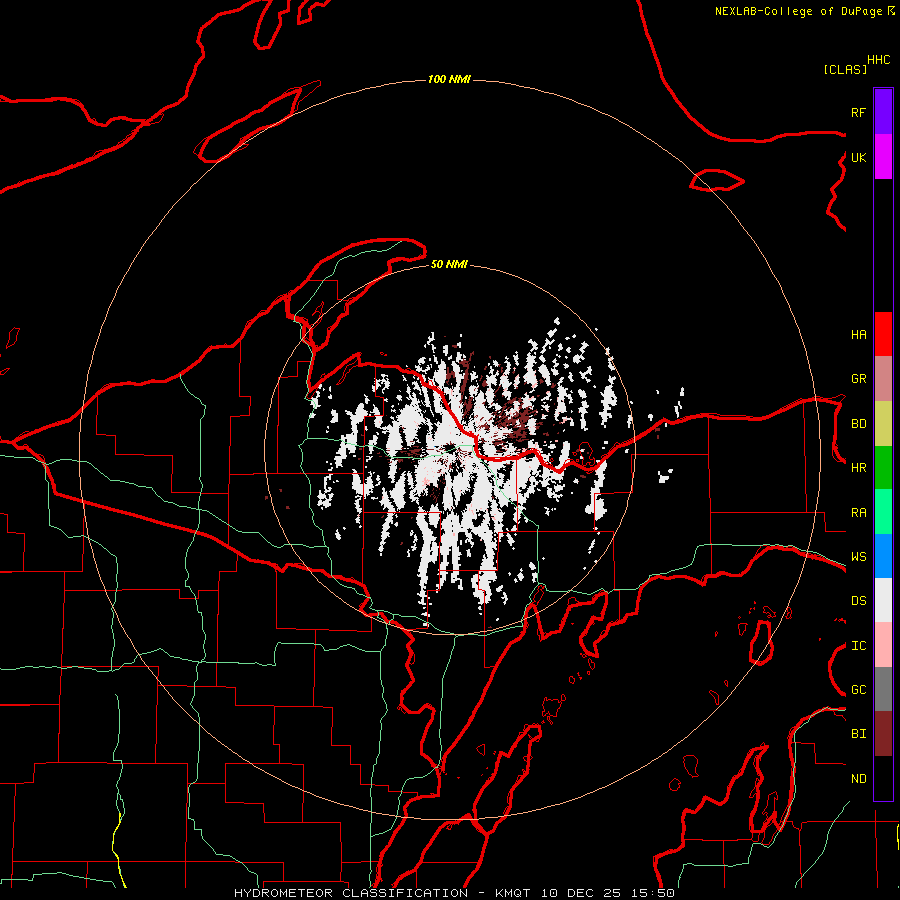Click the RA light green legend swatch
Image resolution: width=900 pixels, height=900 pixels.
[883, 512]
